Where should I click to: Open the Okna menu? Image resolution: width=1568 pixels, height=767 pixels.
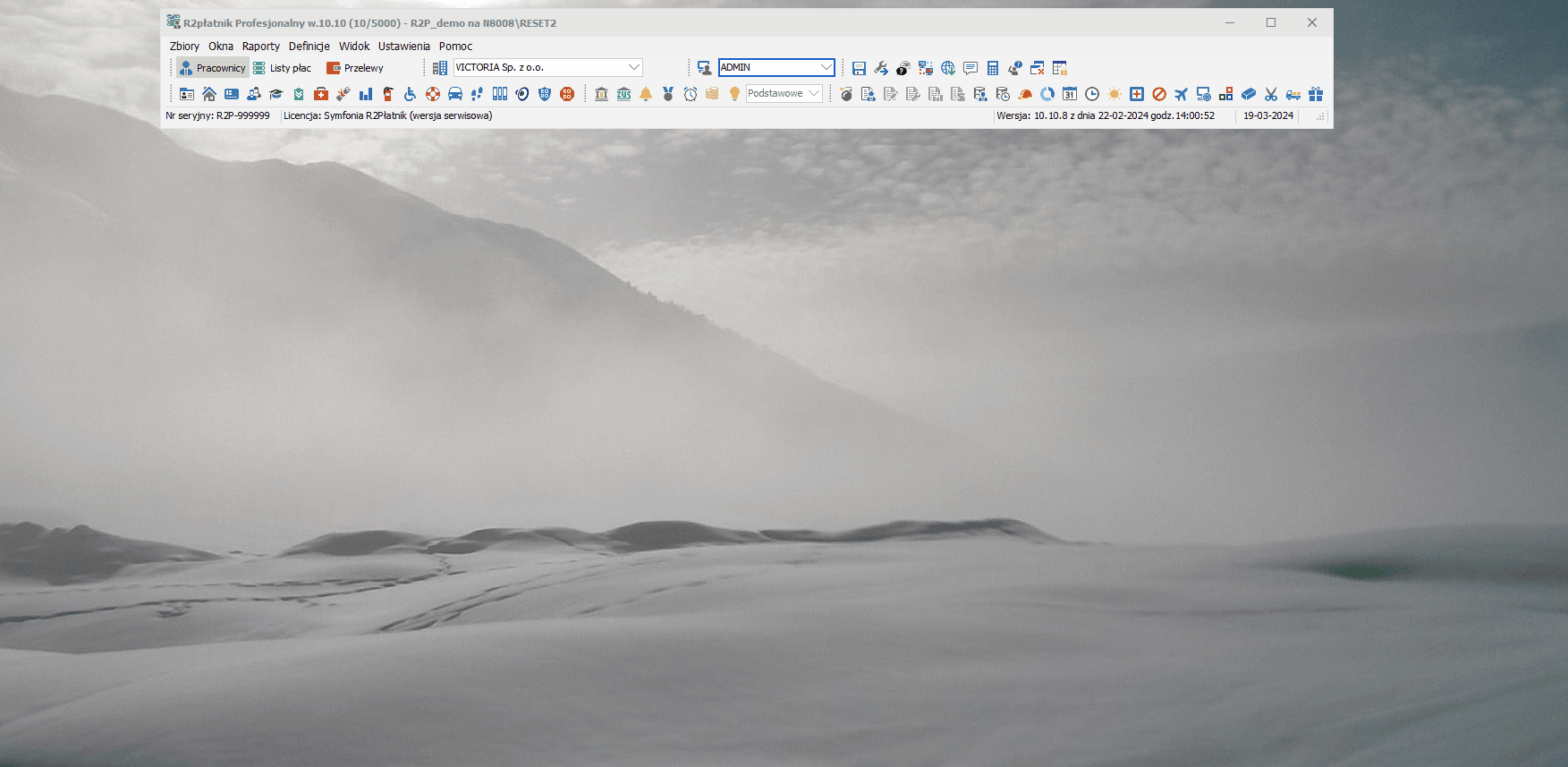[221, 47]
